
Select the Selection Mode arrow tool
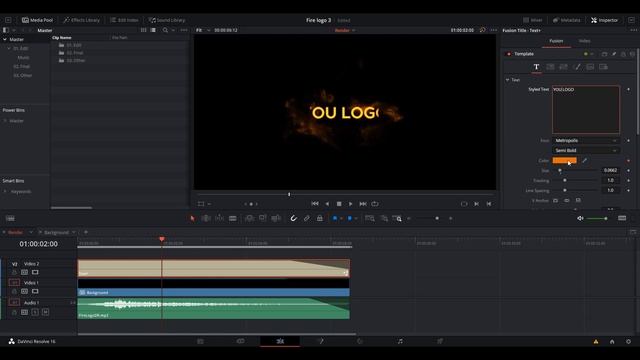(x=192, y=218)
